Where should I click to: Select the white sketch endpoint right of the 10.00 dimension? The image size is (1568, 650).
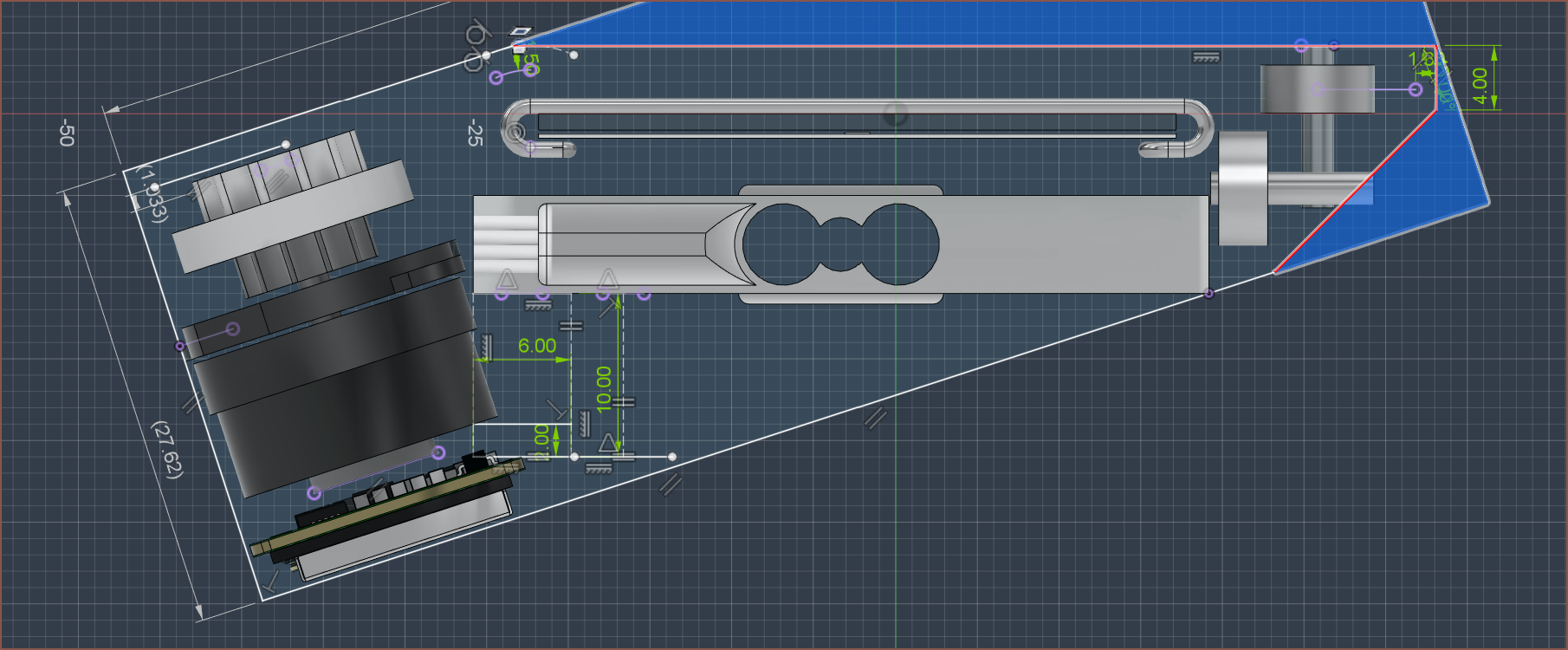pos(672,457)
